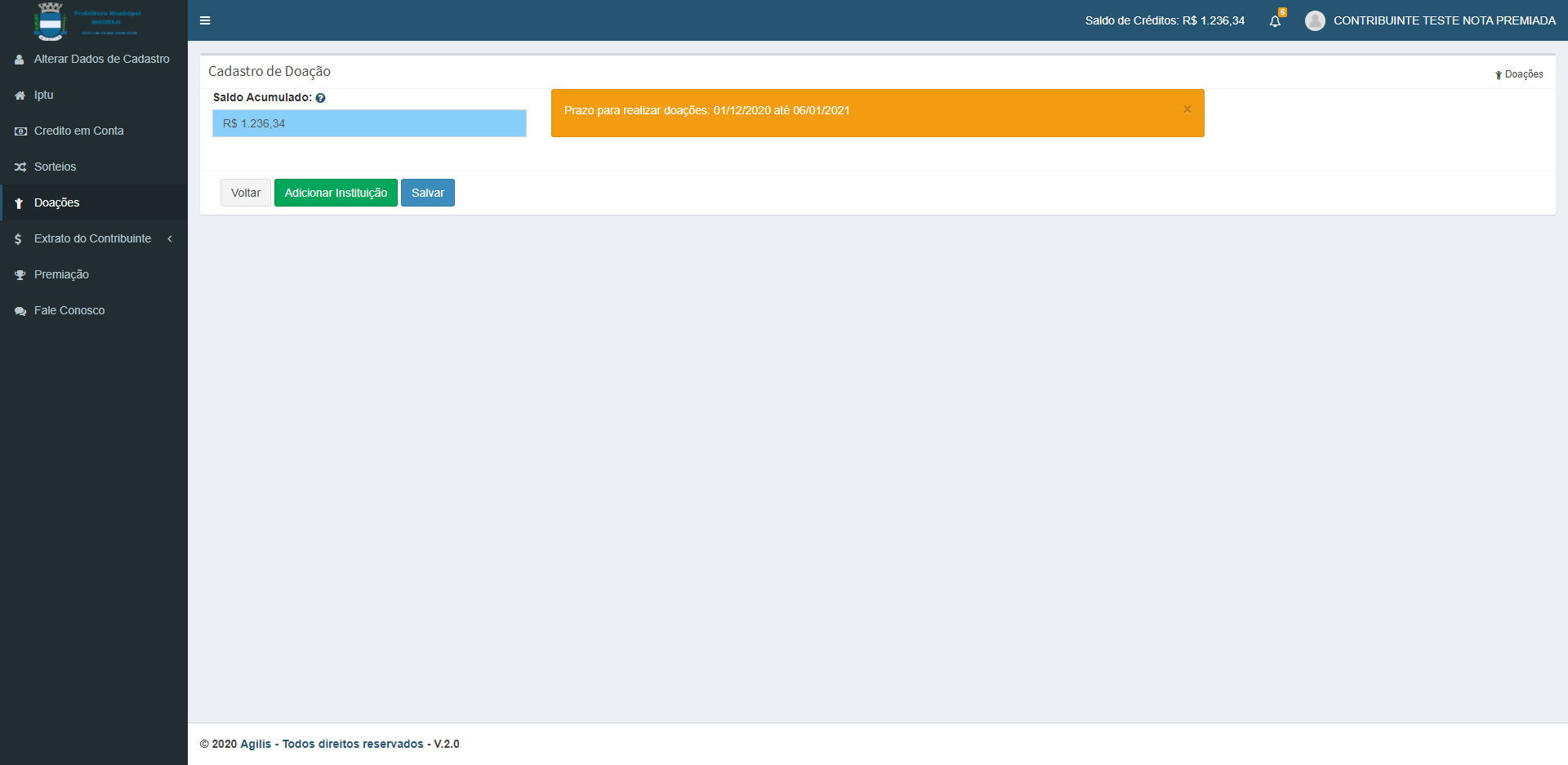The image size is (1568, 765).
Task: Click the Iptu house icon
Action: pos(20,96)
